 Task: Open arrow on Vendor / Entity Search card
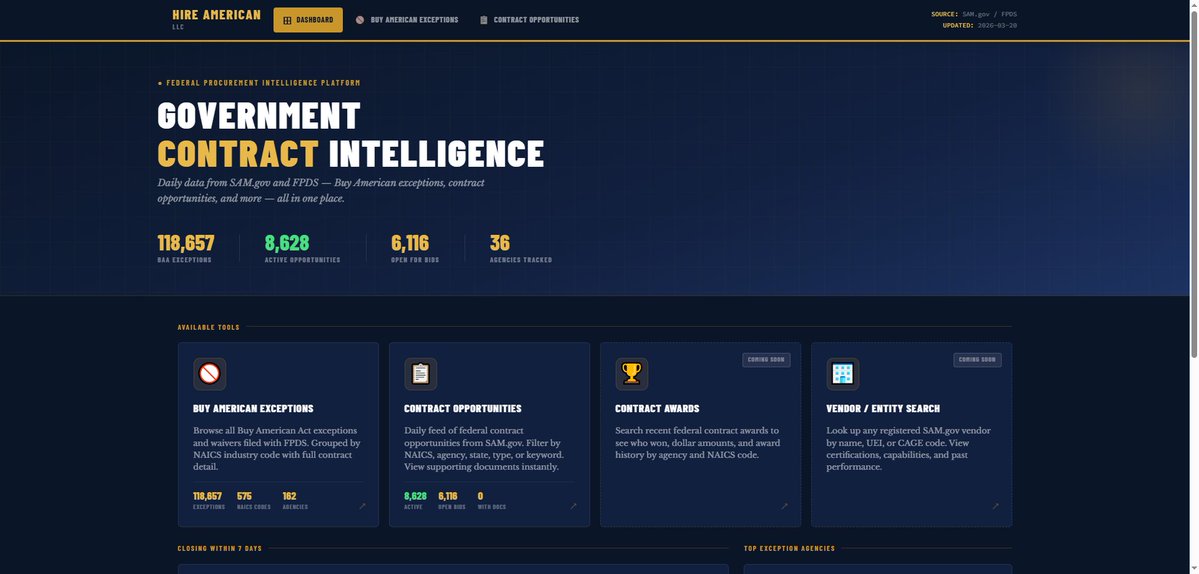point(996,506)
